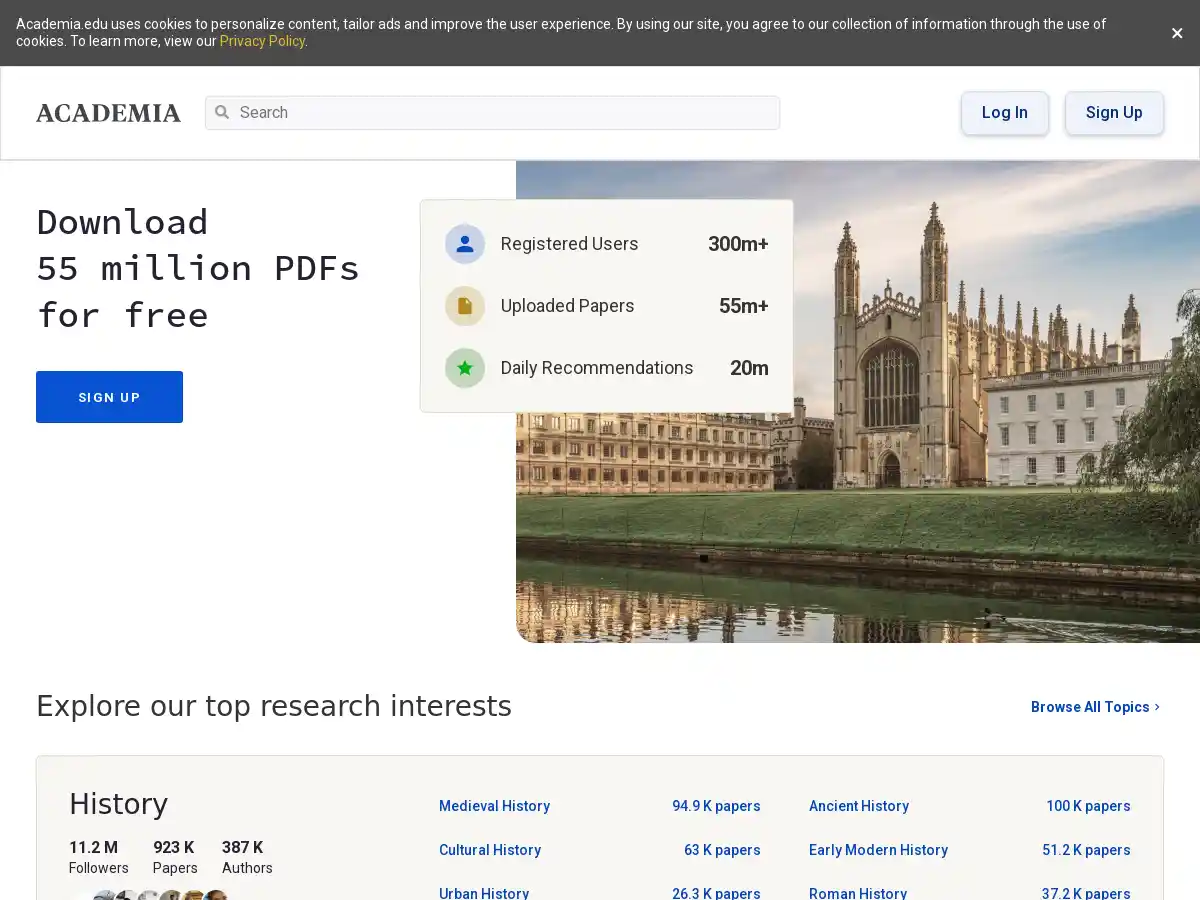Click the ACADEMIA wordmark logo
Image resolution: width=1200 pixels, height=900 pixels.
point(108,113)
